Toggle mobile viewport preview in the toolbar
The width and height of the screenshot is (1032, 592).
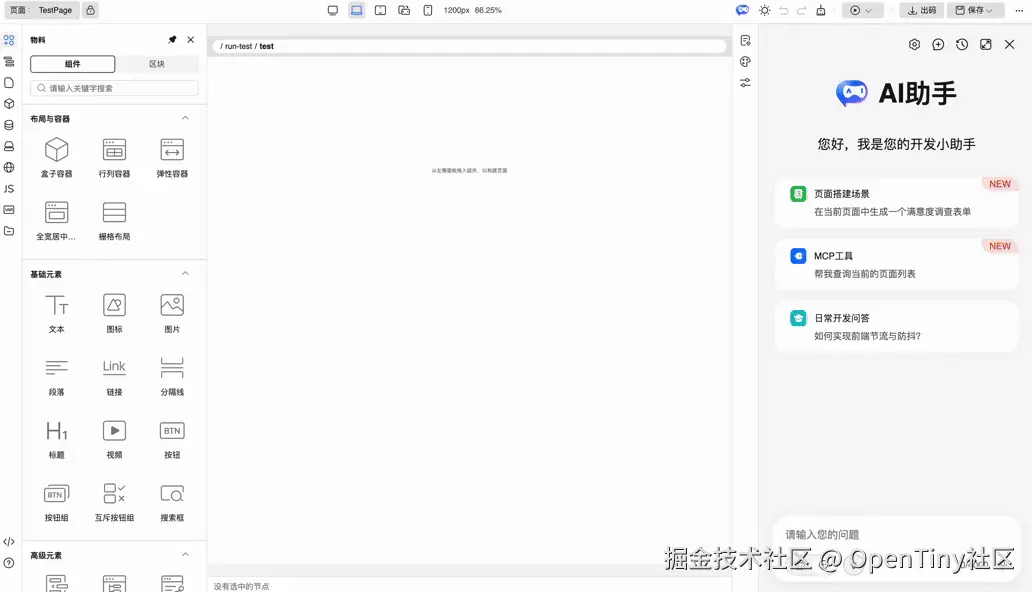[427, 10]
